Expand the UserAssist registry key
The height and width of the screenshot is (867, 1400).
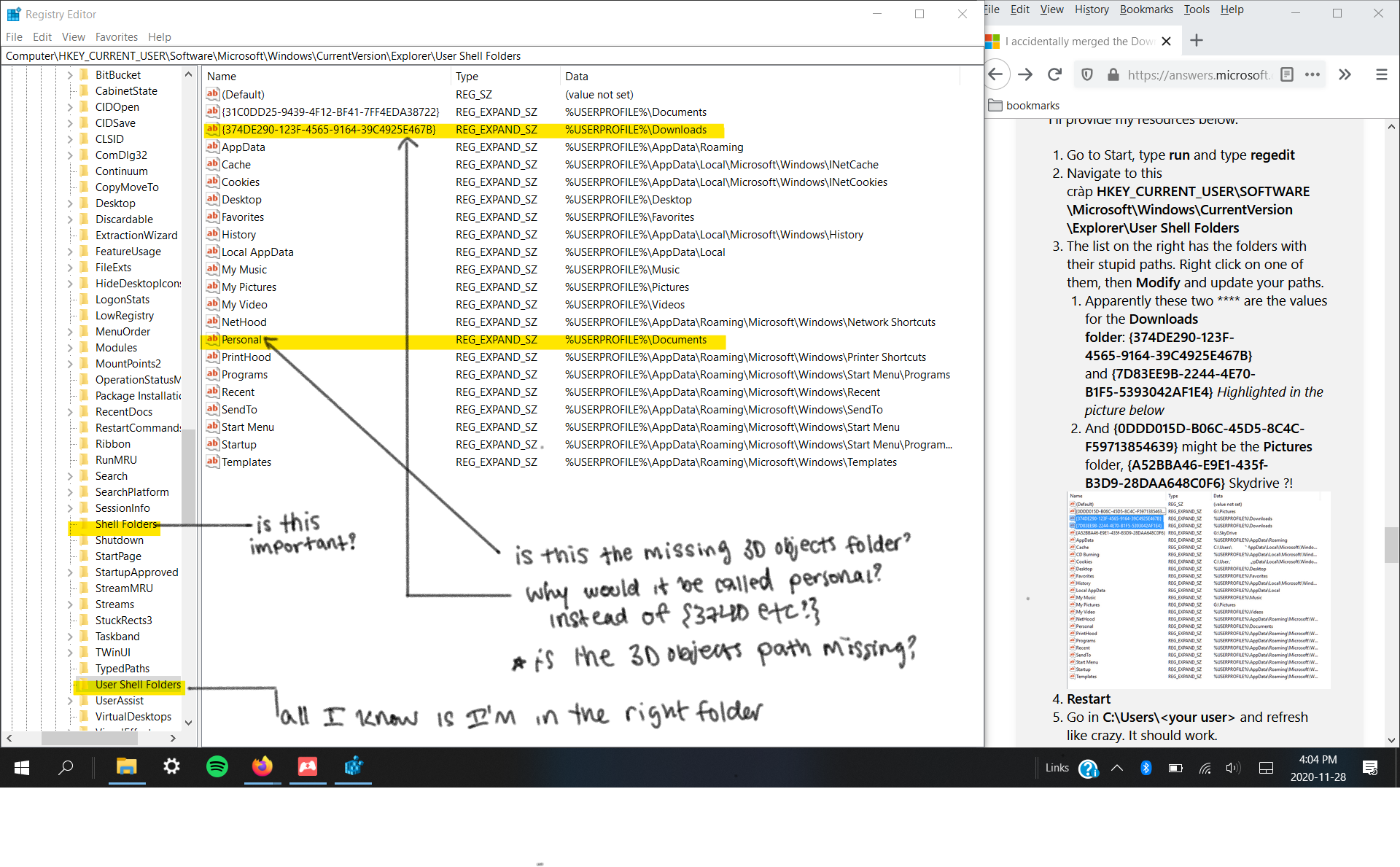[x=70, y=701]
